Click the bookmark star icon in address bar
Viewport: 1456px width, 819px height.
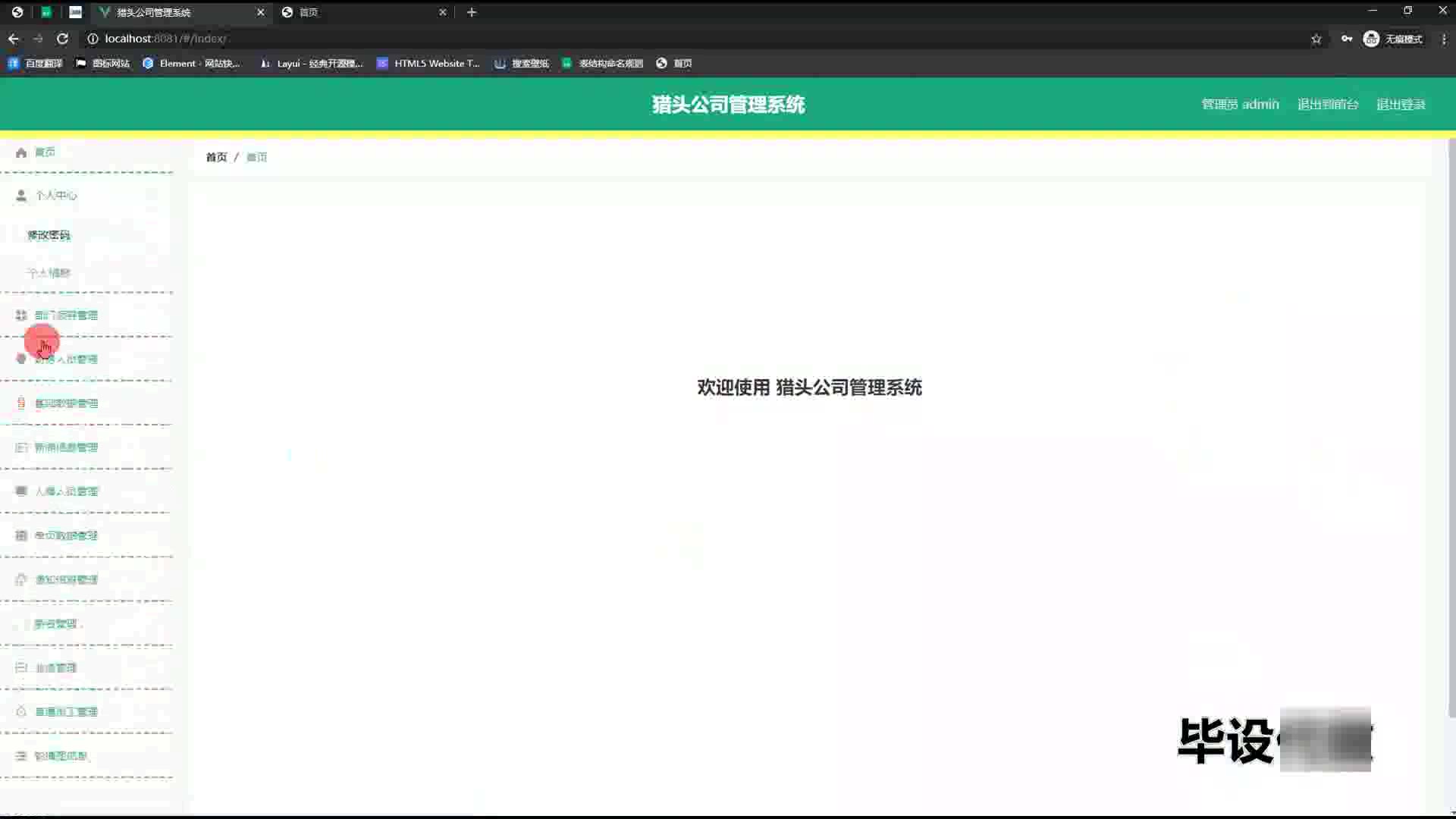coord(1316,39)
